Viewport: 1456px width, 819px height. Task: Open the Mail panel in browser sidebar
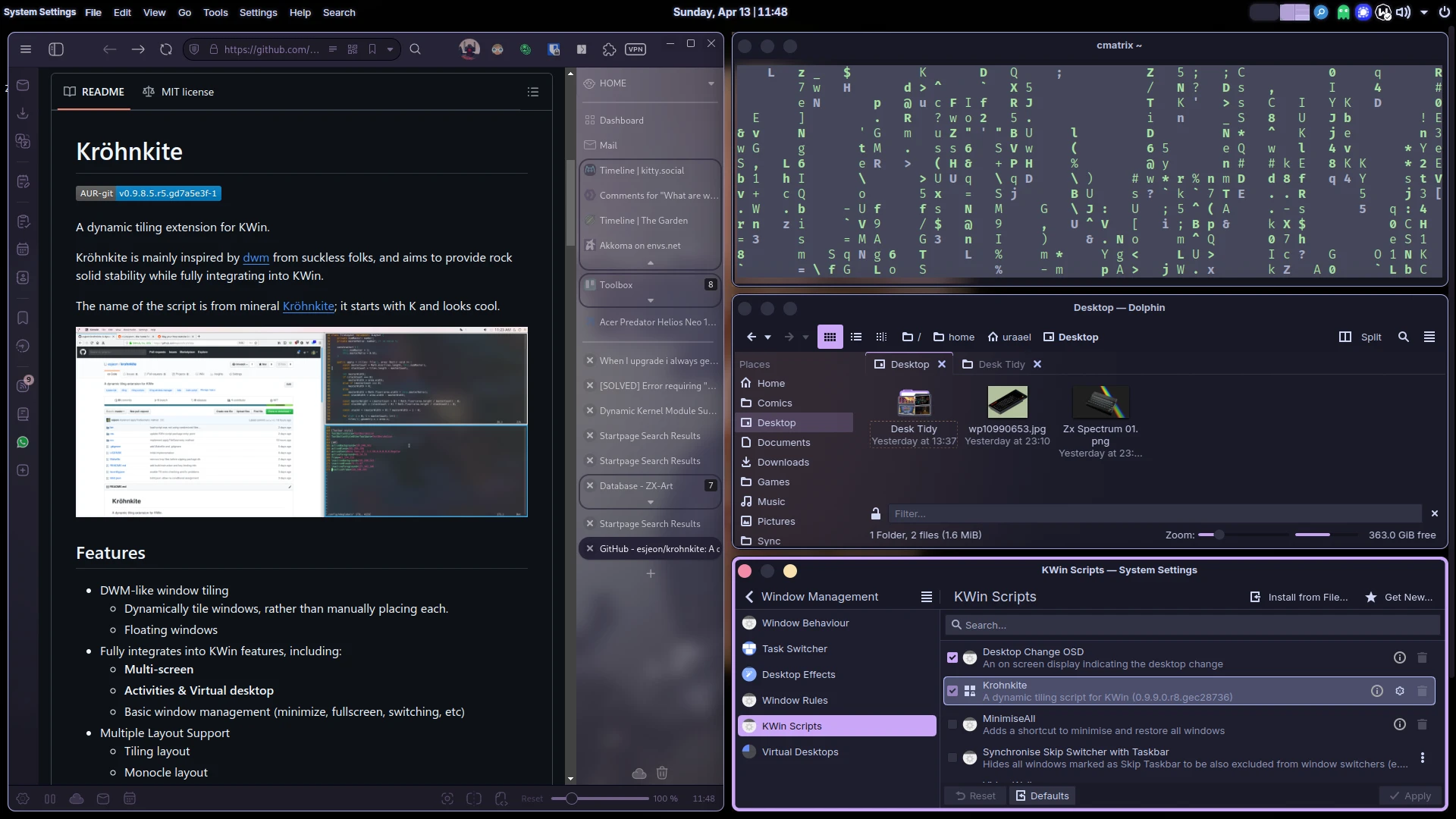(23, 86)
